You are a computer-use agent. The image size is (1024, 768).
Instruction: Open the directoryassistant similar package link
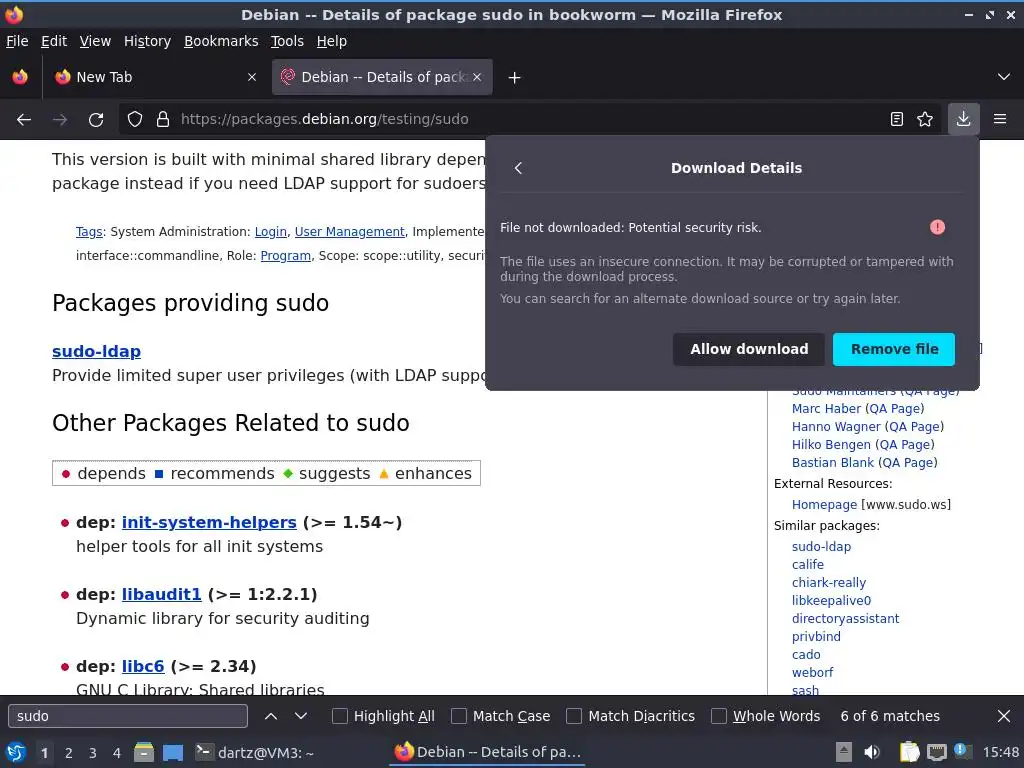pos(845,618)
